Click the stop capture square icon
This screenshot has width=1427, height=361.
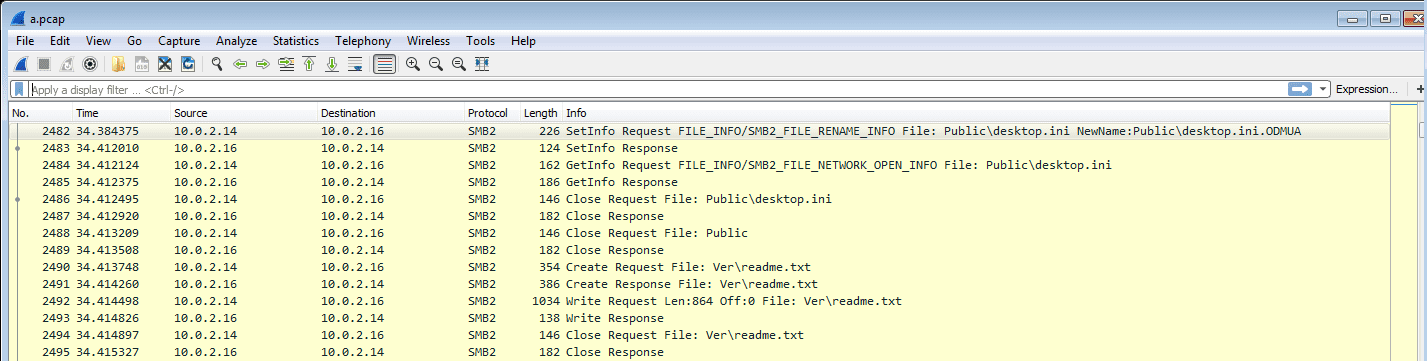43,64
